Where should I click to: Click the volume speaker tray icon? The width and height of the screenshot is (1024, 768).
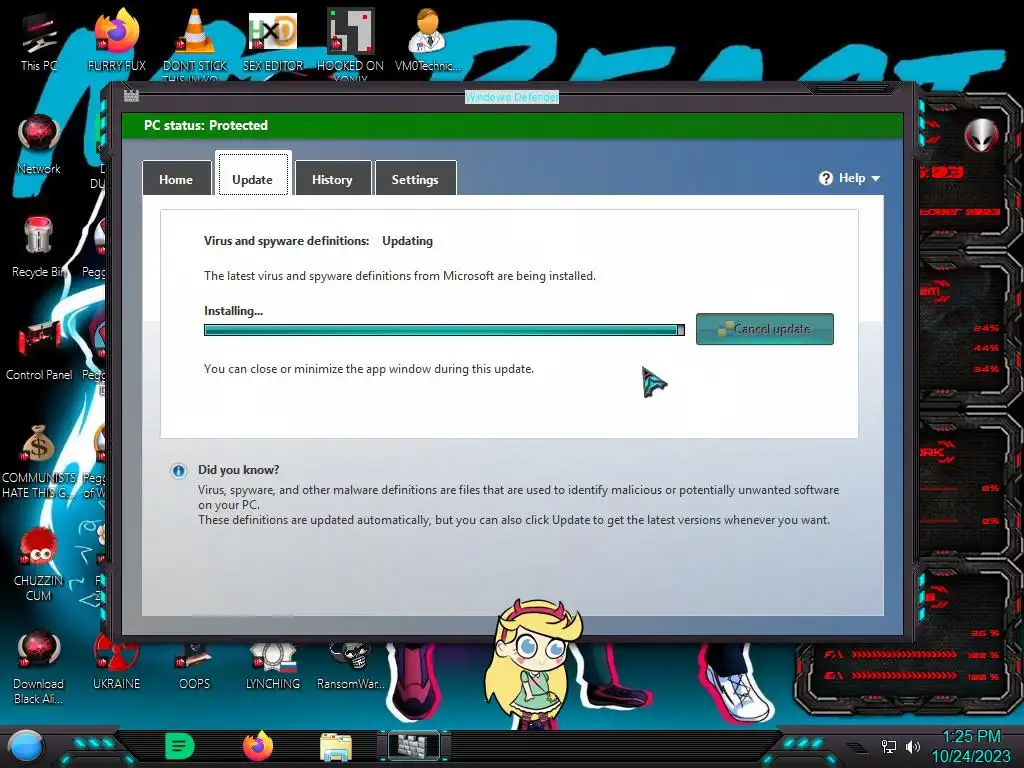click(912, 746)
